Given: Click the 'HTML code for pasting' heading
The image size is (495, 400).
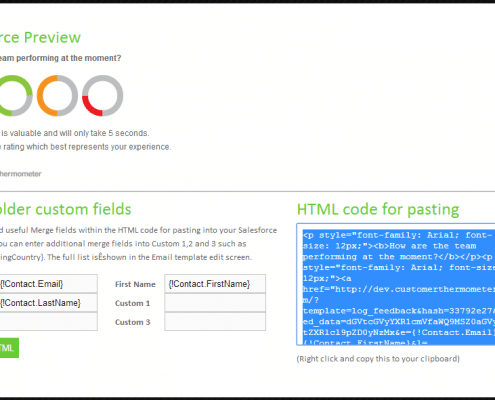Looking at the screenshot, I should (378, 210).
